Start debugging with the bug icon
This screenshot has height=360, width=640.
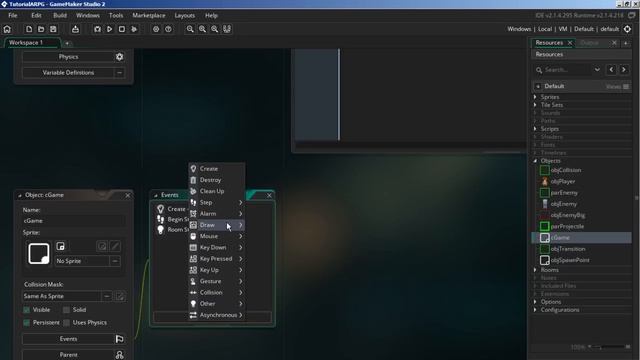coord(97,29)
